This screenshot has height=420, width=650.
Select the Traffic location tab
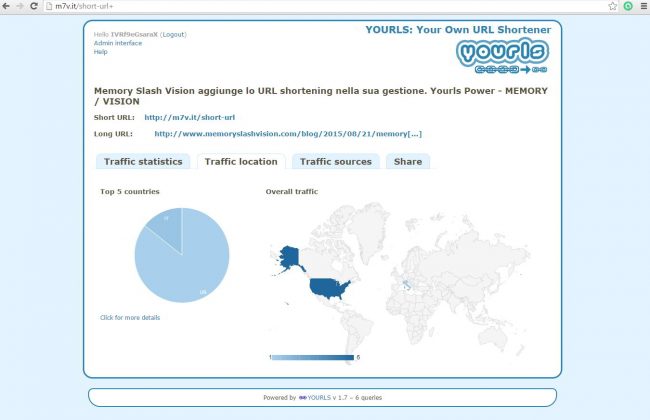[241, 161]
